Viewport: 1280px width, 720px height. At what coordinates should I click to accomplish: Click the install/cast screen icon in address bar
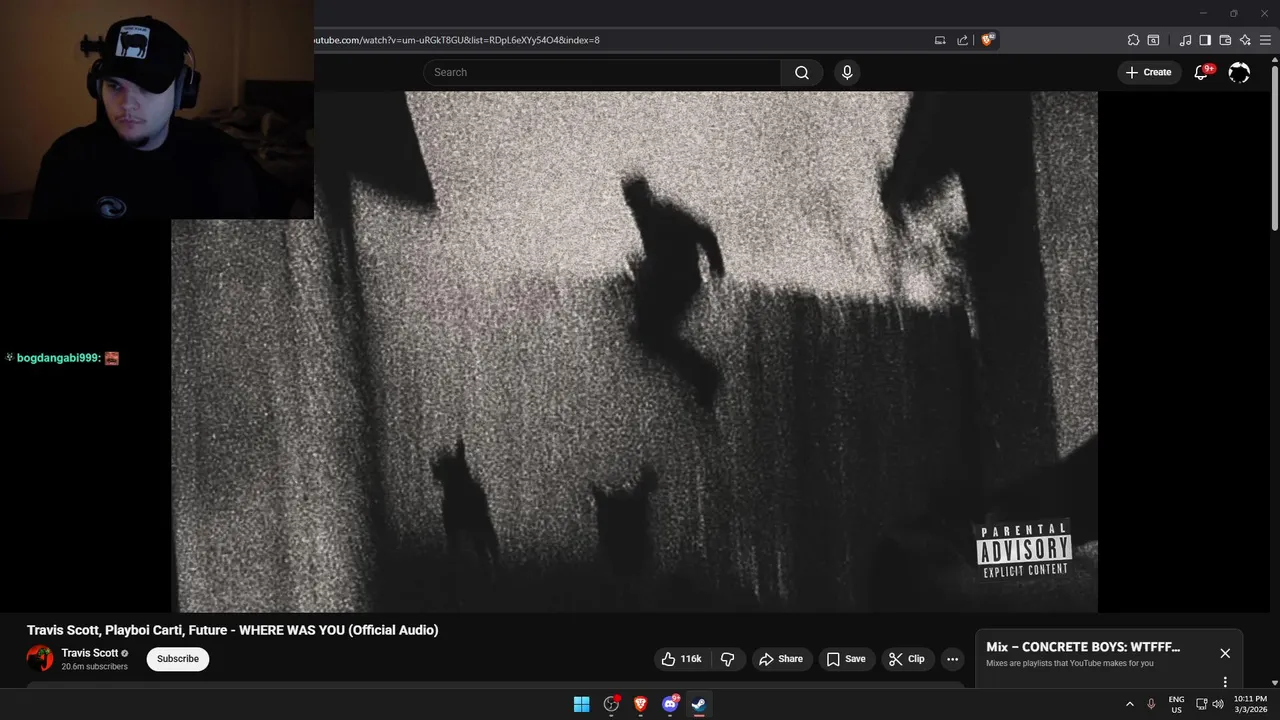(x=940, y=40)
